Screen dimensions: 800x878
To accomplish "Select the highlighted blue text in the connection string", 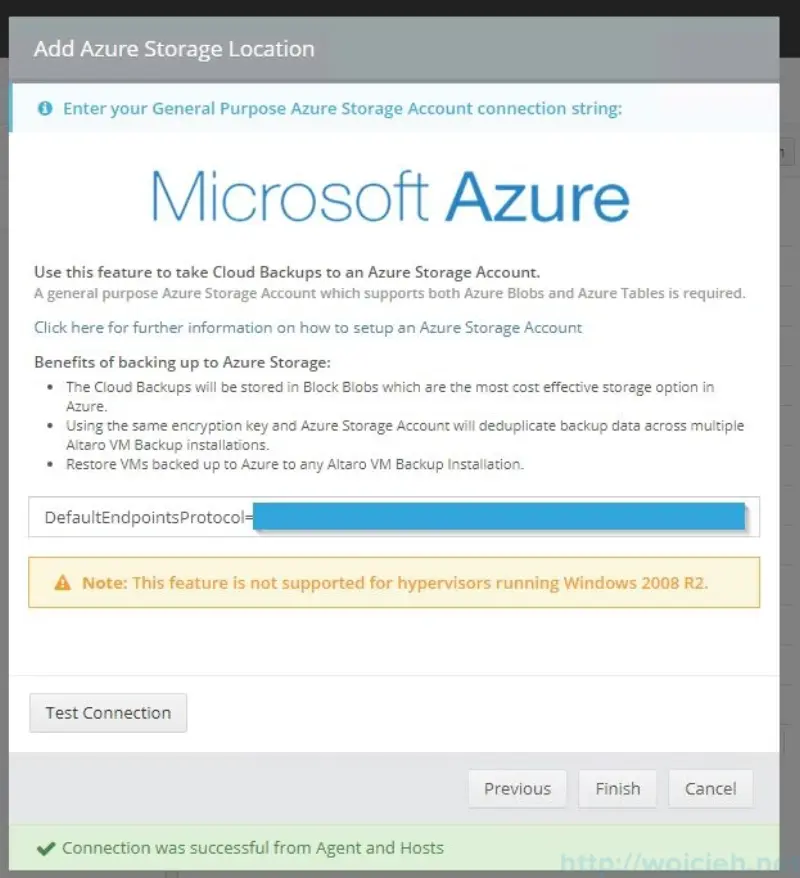I will tap(500, 516).
